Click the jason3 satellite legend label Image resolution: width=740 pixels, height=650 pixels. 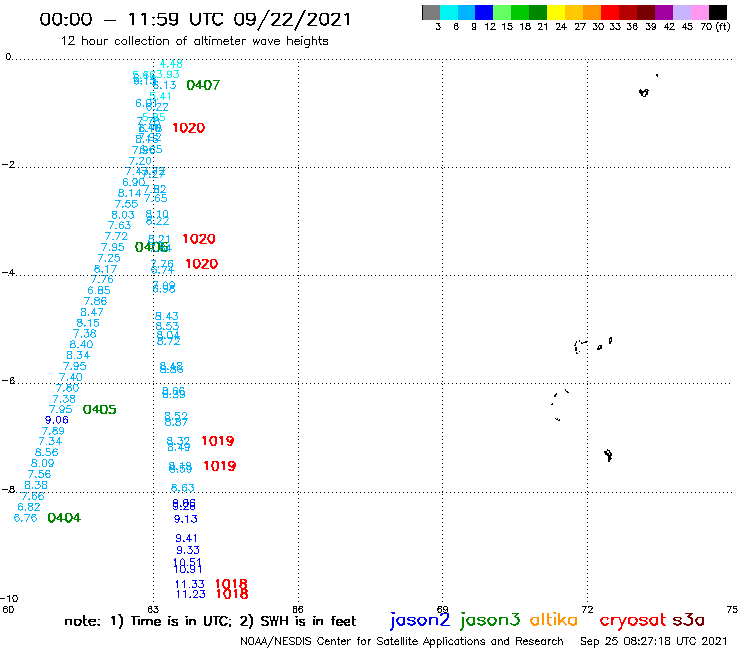tap(490, 621)
